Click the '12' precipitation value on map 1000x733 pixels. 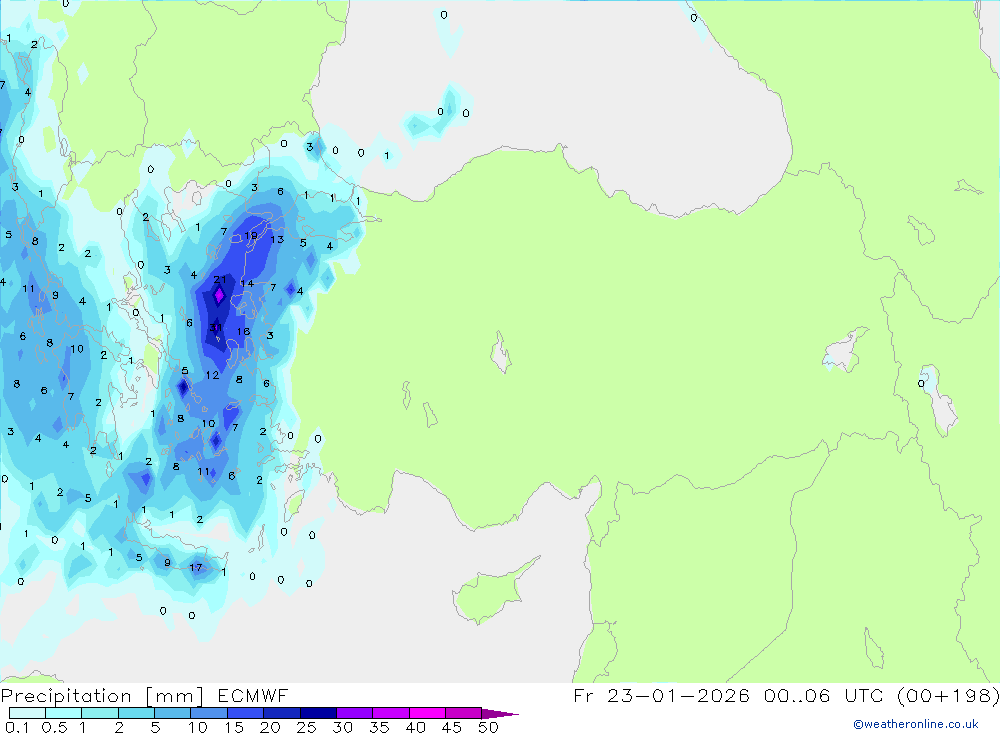[212, 375]
